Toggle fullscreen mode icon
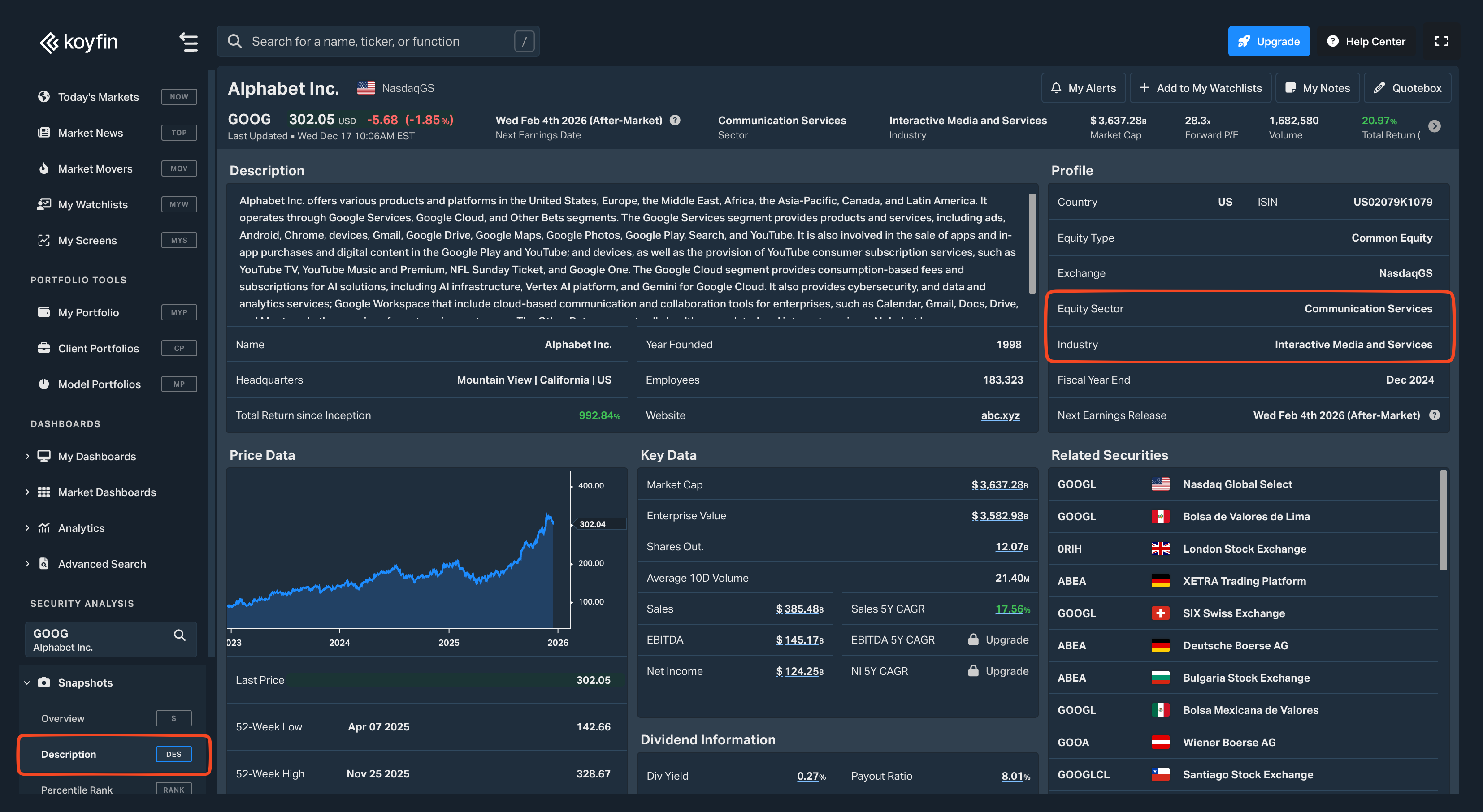The image size is (1483, 812). 1441,41
